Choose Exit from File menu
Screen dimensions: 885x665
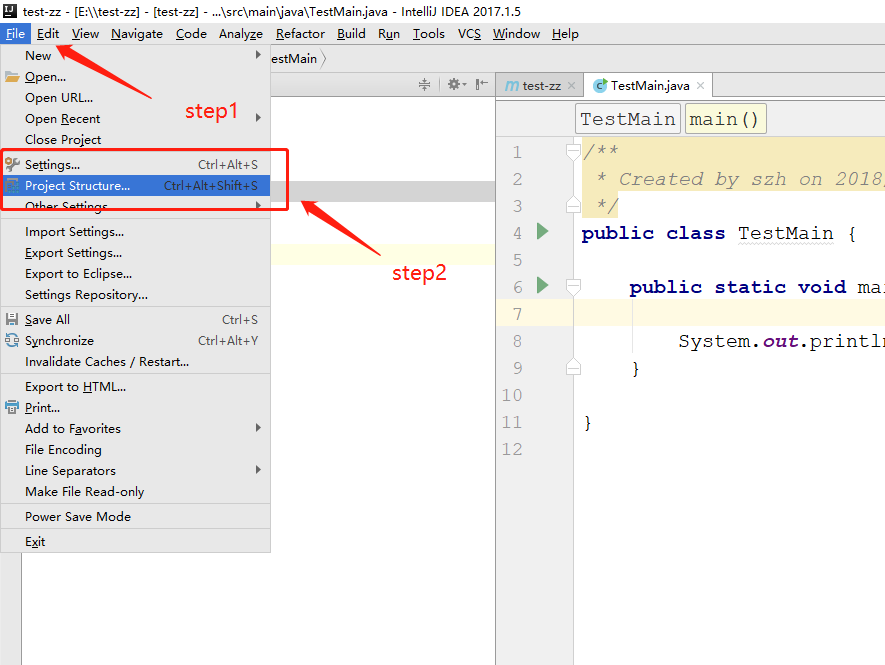[135, 542]
